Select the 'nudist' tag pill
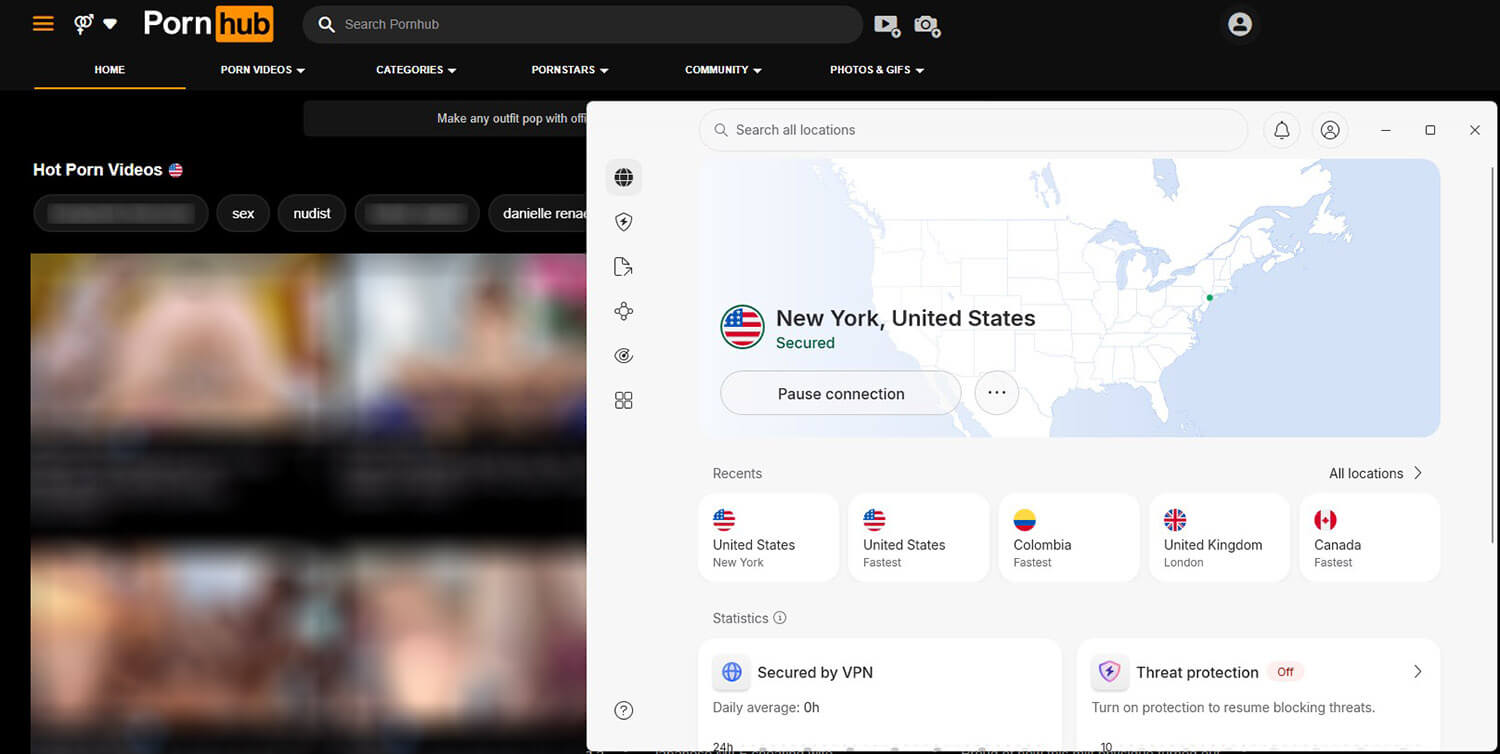Viewport: 1500px width, 754px height. pos(312,213)
